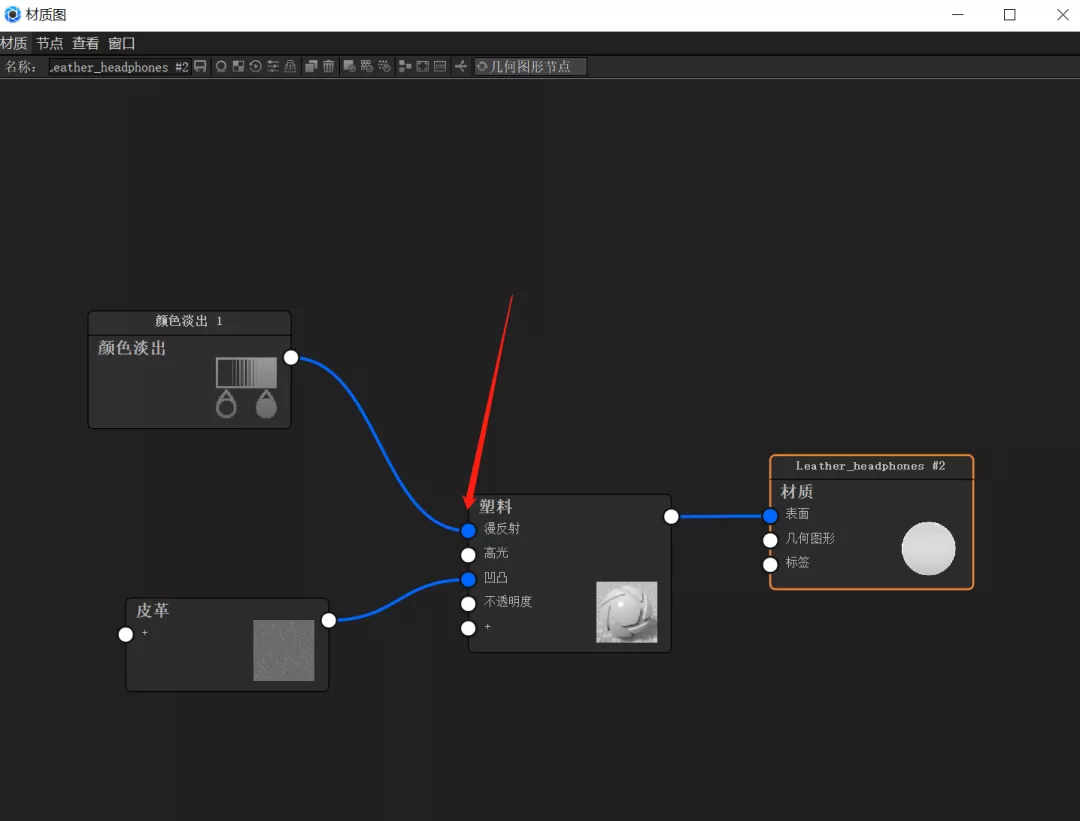The image size is (1080, 821).
Task: Click the 凹凸 input socket on 塑料 node
Action: [x=468, y=579]
